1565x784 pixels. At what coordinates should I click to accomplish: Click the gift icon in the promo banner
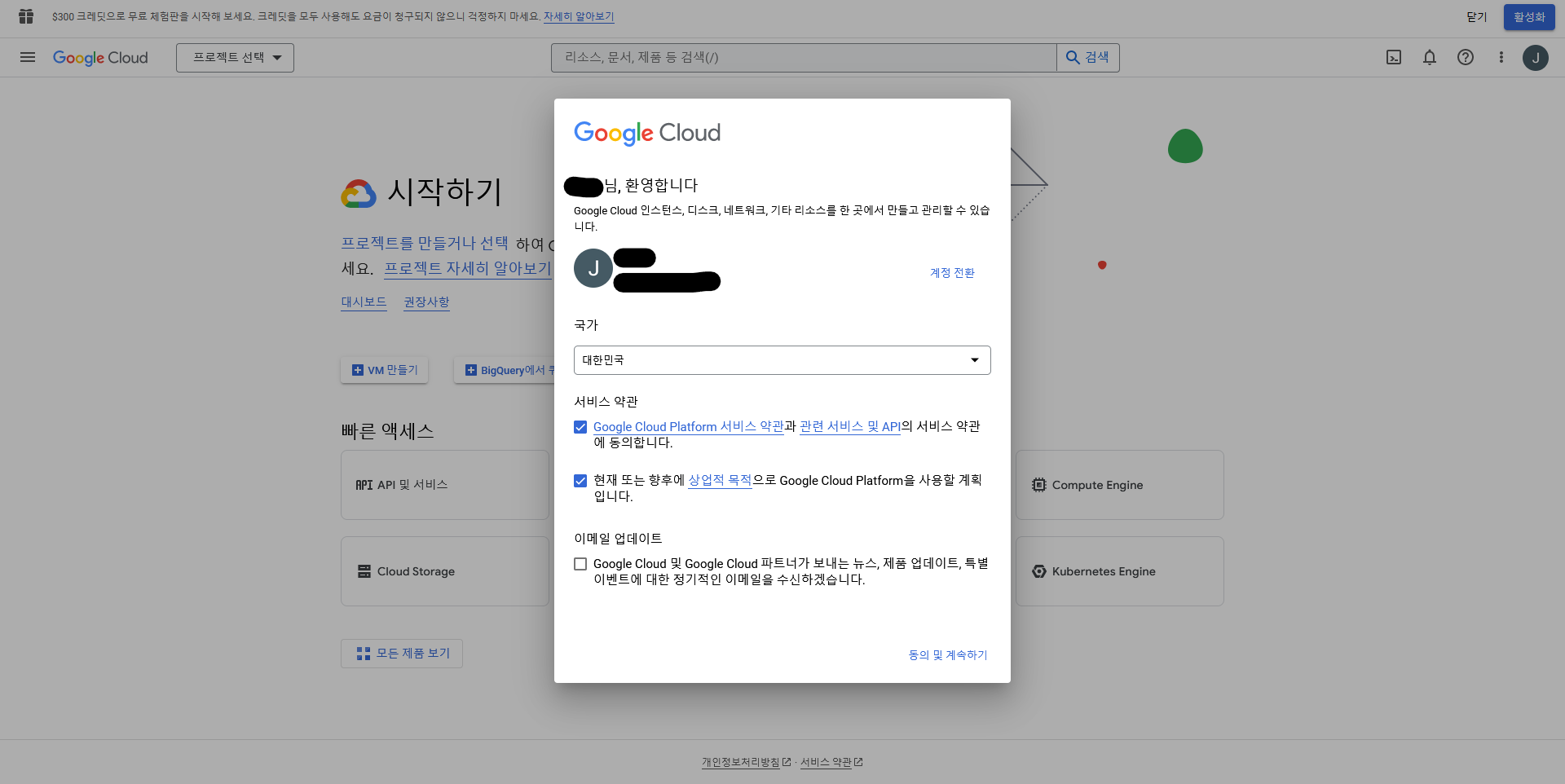[26, 16]
